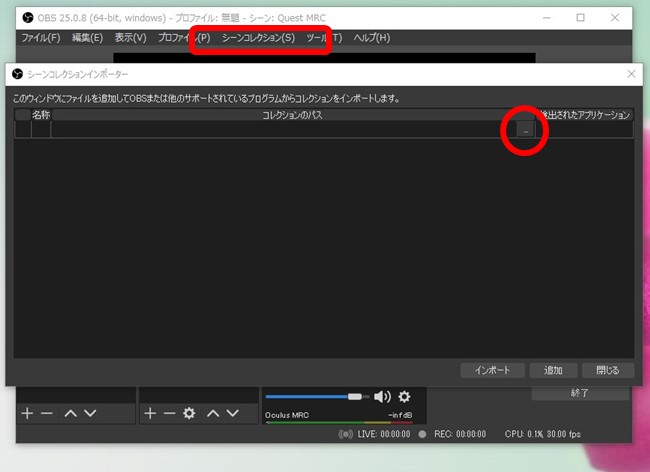Remove a source with the second minus icon
The height and width of the screenshot is (472, 650).
[x=169, y=413]
